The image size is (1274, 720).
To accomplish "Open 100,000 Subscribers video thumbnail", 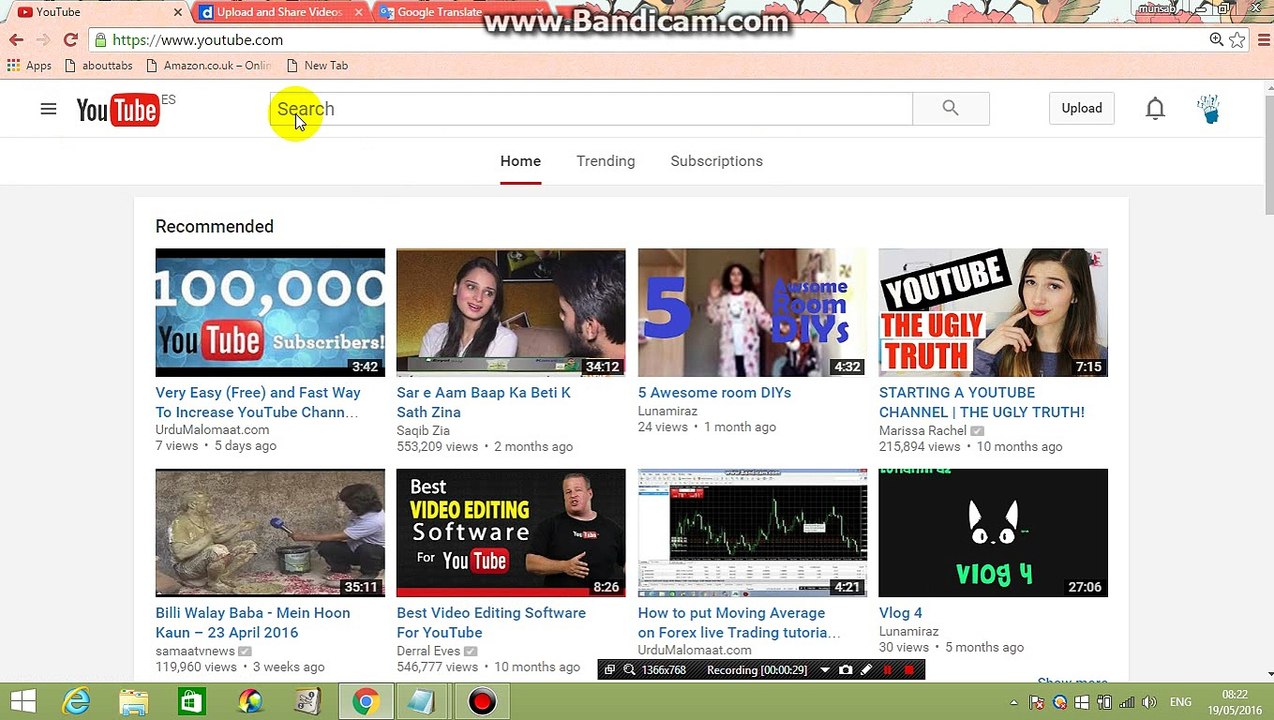I will pyautogui.click(x=270, y=312).
